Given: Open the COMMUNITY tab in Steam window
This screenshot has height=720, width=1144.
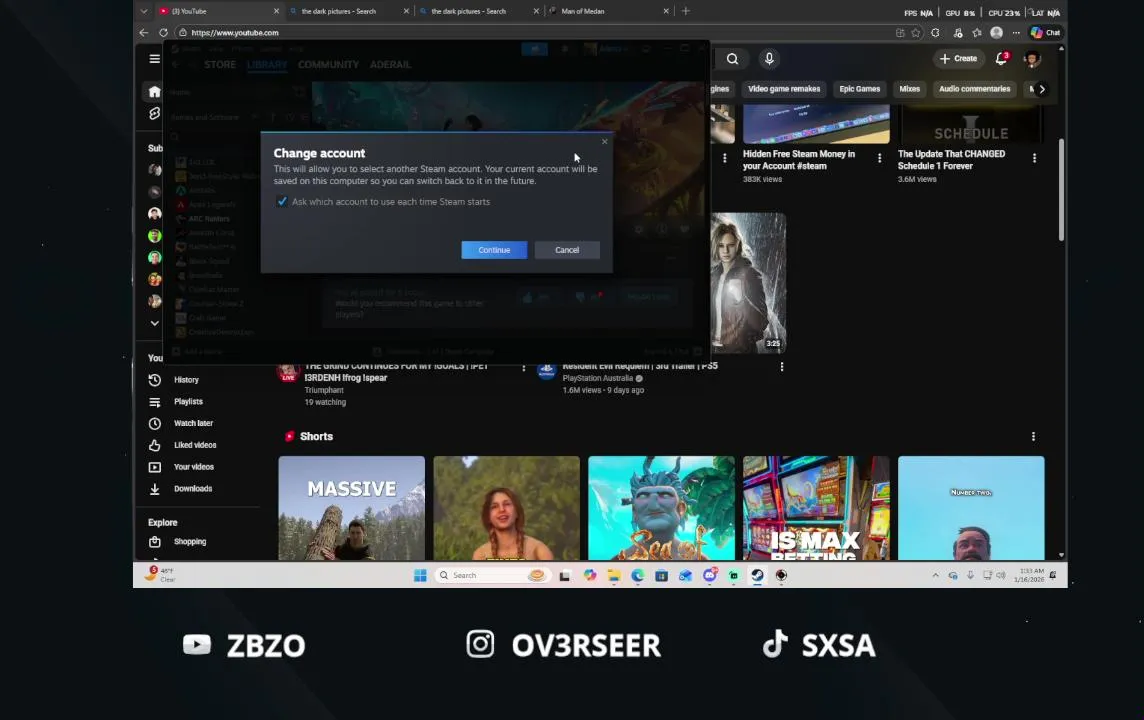Looking at the screenshot, I should [328, 64].
